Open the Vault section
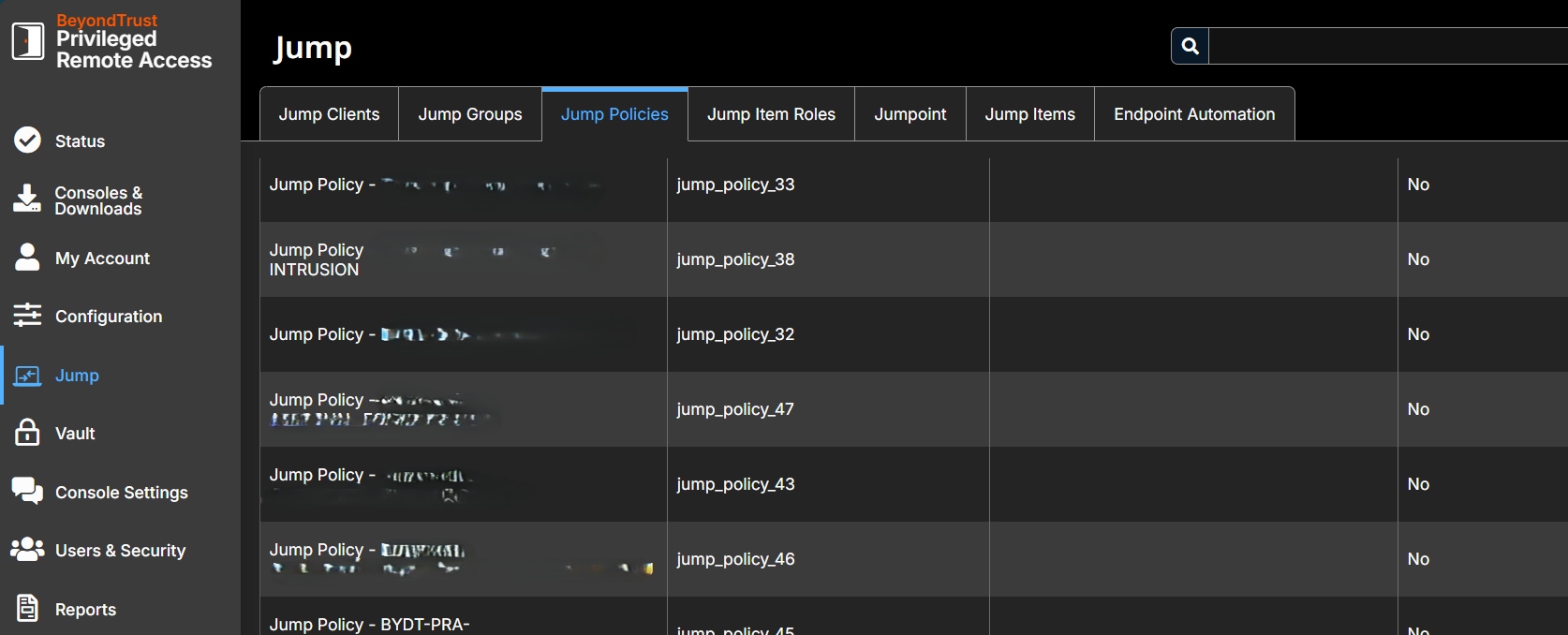 75,434
